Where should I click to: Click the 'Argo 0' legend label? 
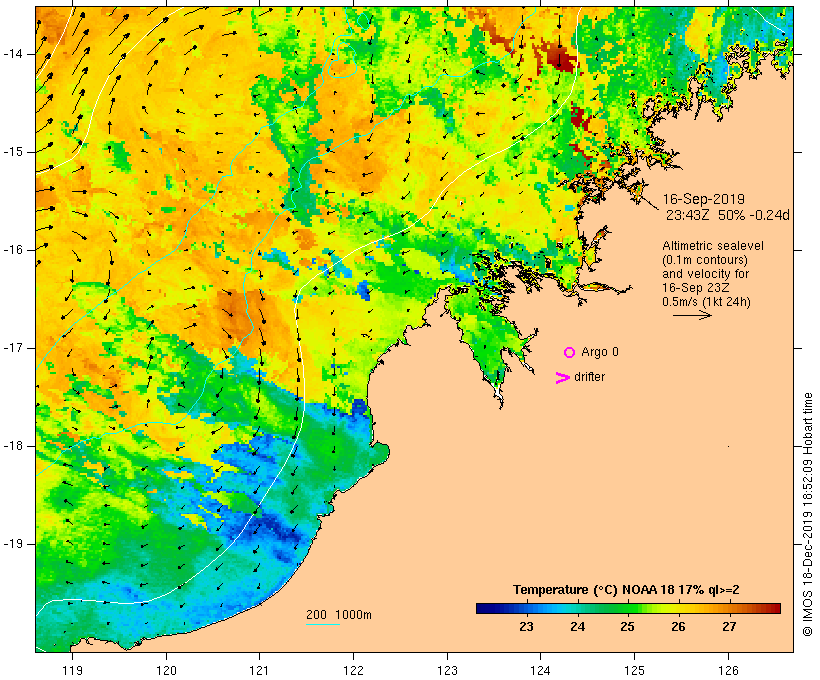(x=600, y=352)
